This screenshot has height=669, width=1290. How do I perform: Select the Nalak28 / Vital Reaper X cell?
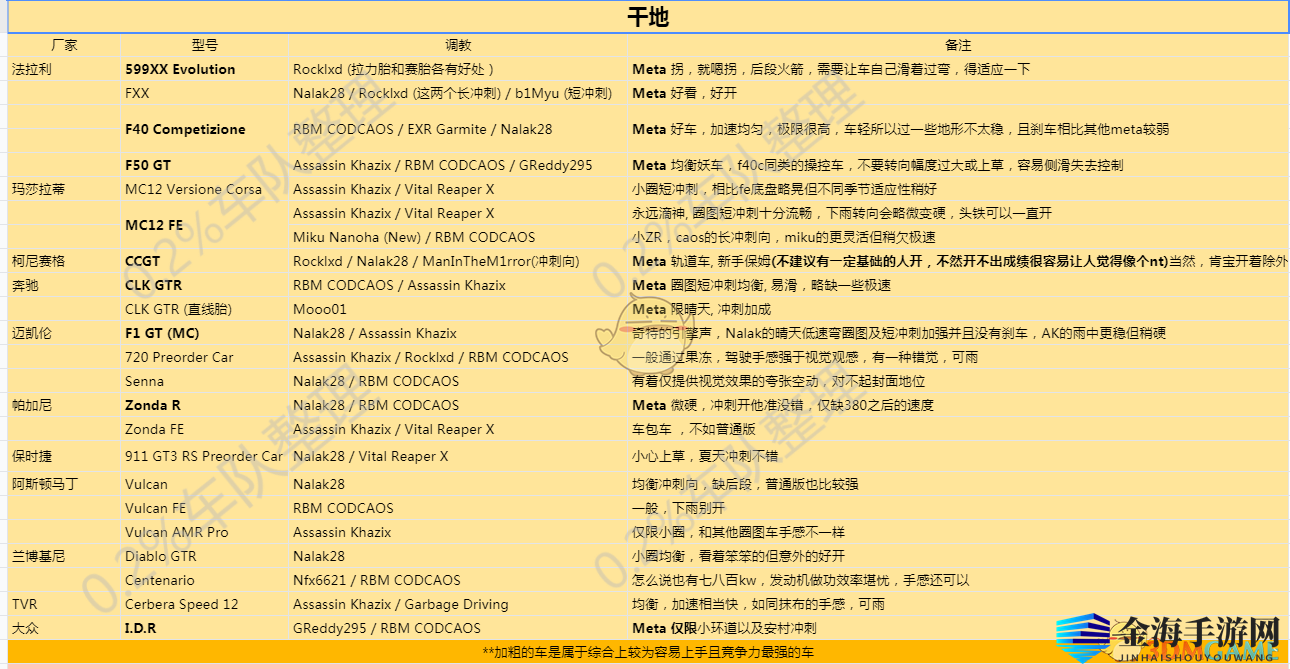[x=458, y=456]
